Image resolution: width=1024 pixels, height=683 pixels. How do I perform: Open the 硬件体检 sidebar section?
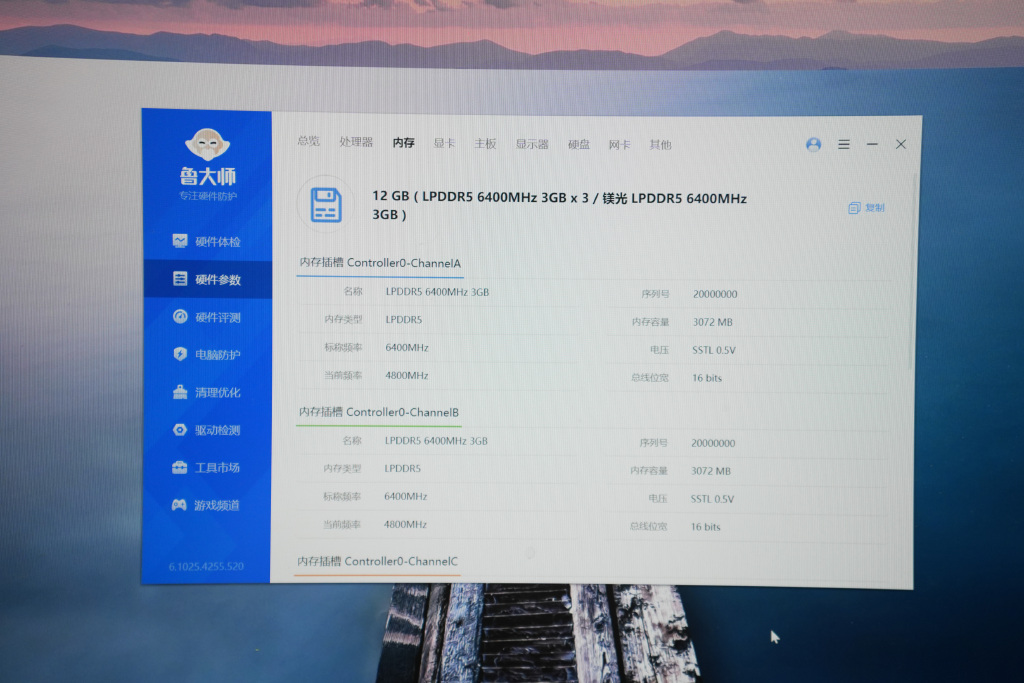tap(207, 242)
